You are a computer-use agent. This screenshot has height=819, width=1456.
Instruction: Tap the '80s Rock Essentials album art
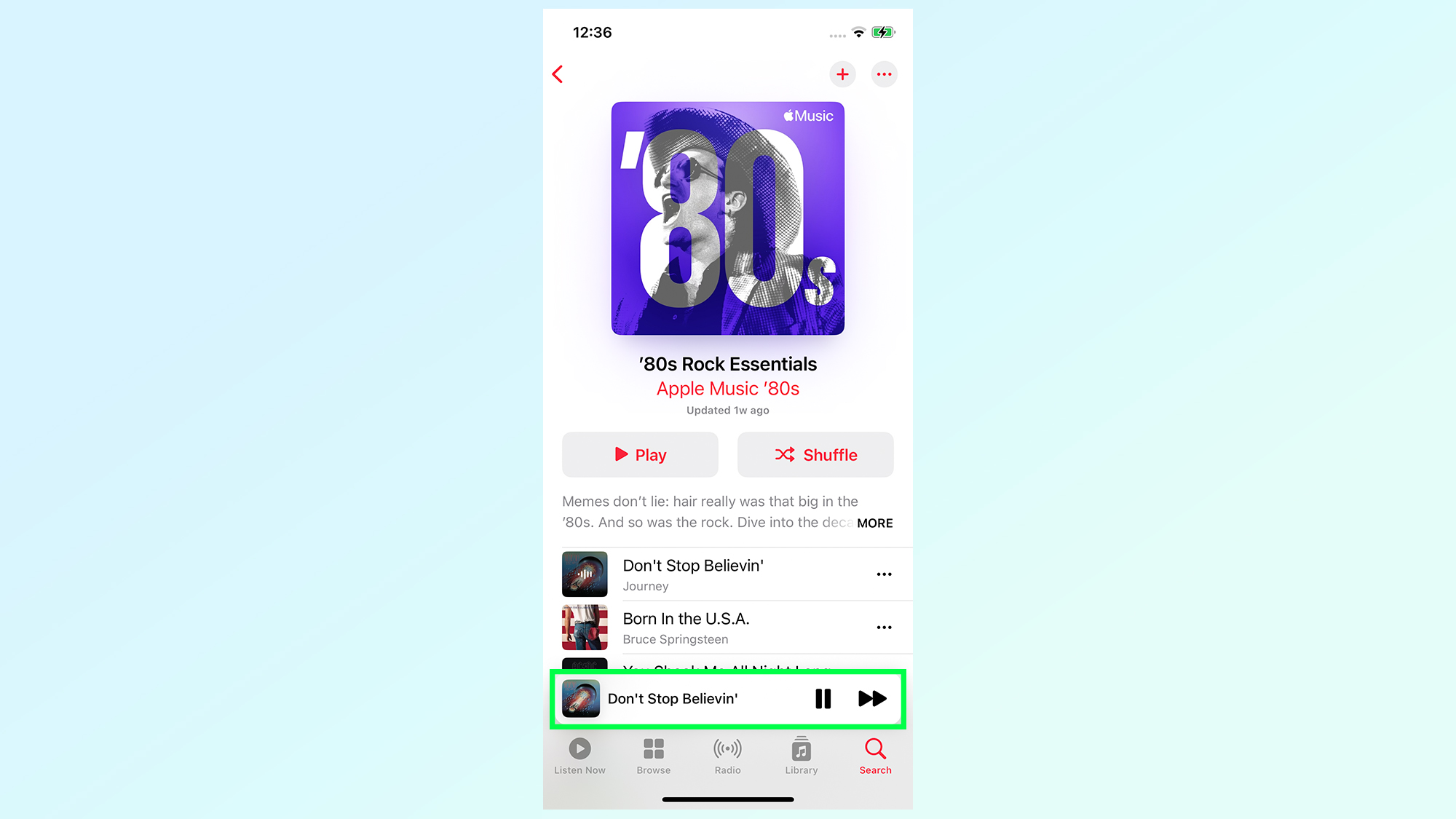pyautogui.click(x=727, y=217)
